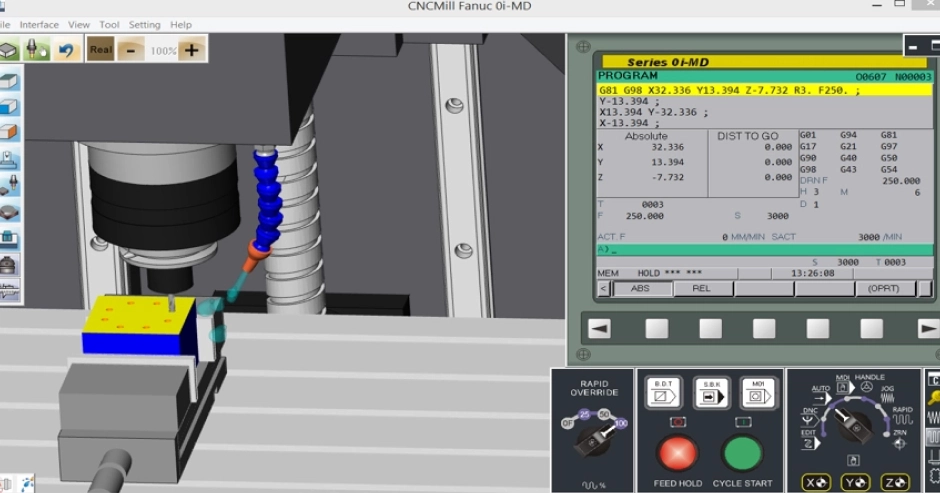
Task: Set rapid override to 25
Action: coord(585,414)
